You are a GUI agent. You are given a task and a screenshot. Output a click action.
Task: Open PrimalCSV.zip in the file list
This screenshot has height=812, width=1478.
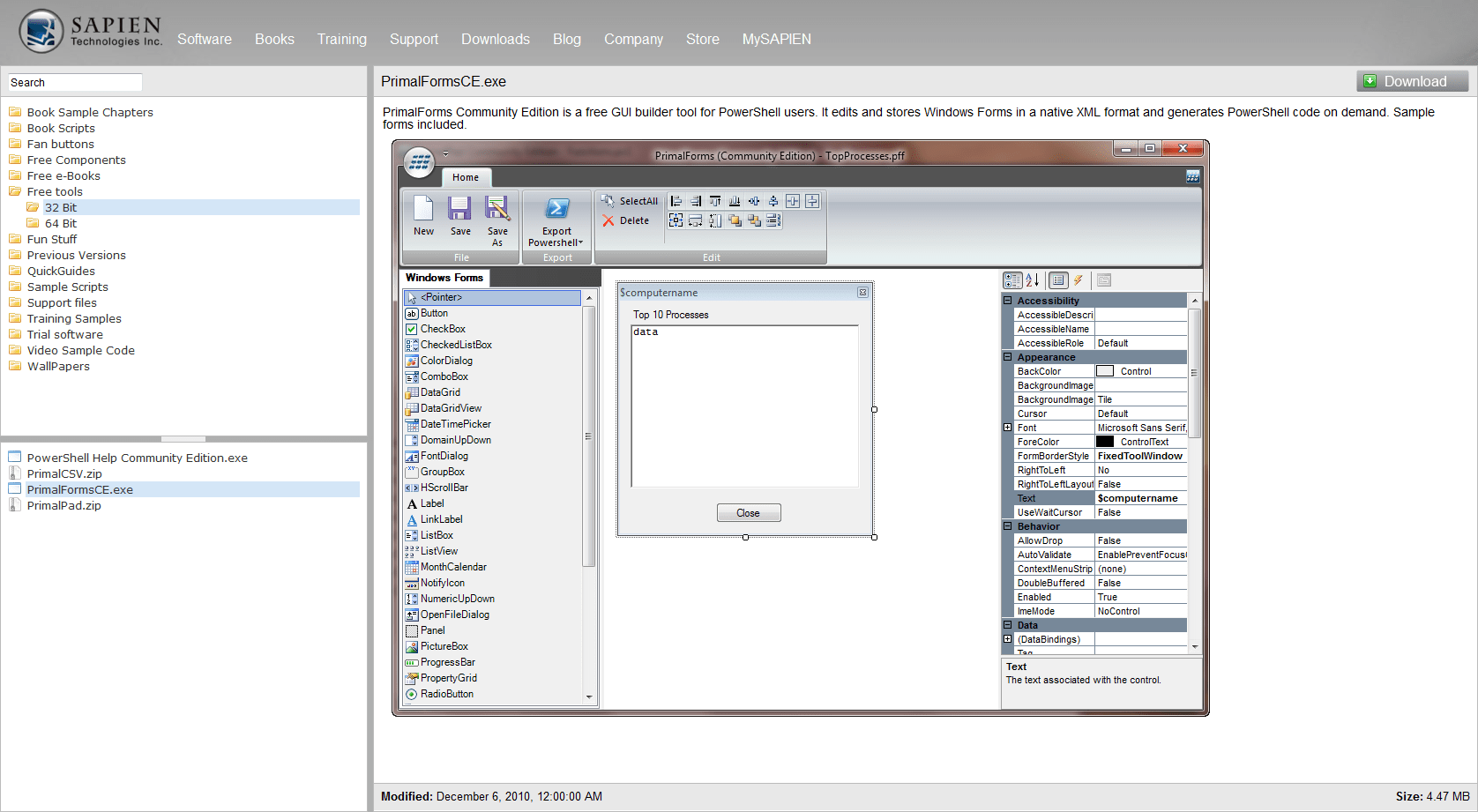point(64,473)
